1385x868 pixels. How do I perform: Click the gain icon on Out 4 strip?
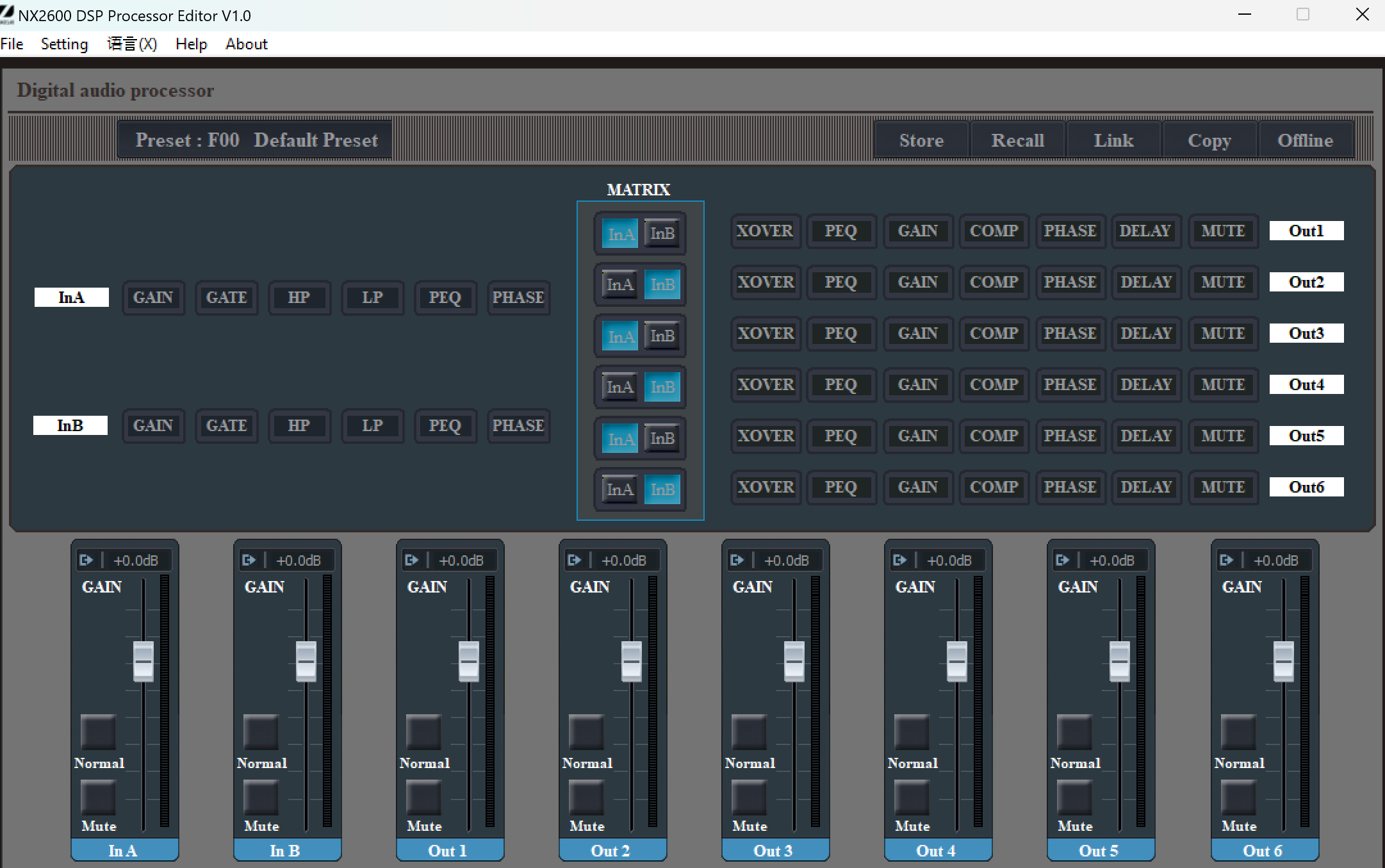[x=899, y=561]
